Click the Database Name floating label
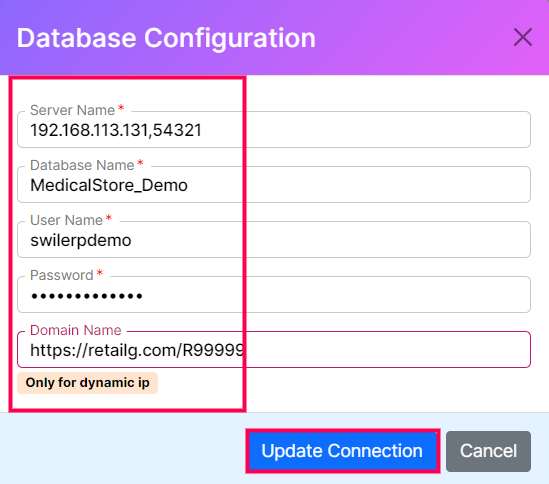 pos(82,165)
